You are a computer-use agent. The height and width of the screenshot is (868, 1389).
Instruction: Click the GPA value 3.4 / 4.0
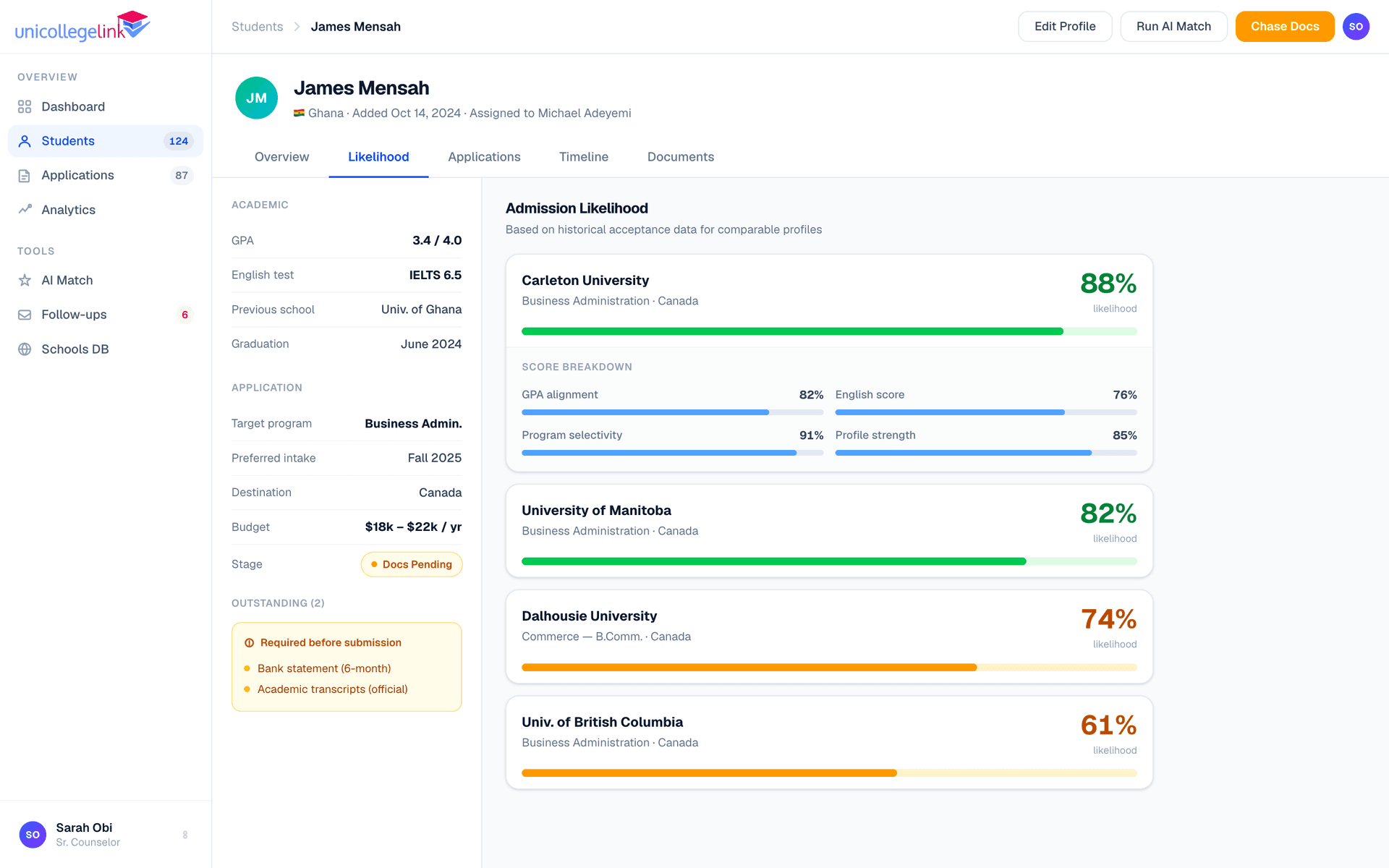[437, 241]
